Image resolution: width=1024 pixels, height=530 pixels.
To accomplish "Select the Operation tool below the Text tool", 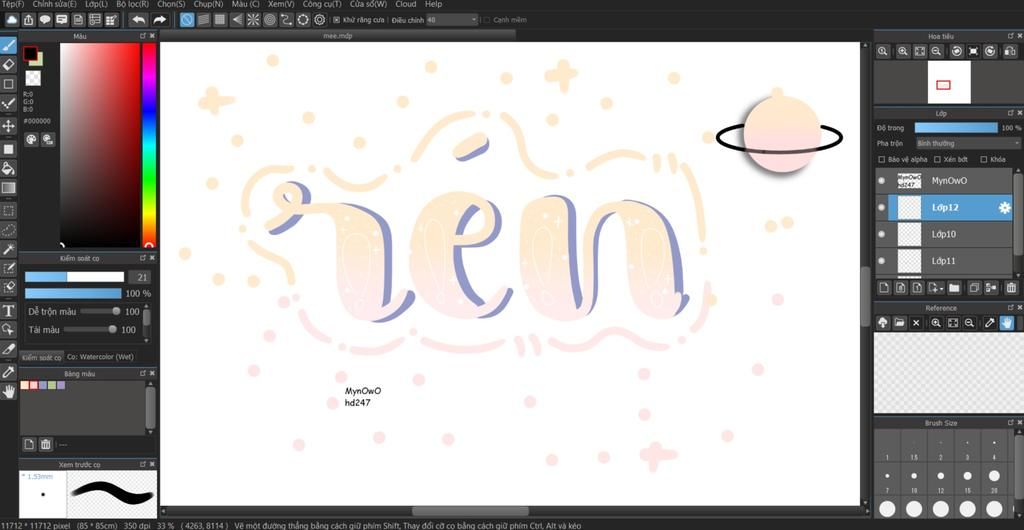I will 8,329.
